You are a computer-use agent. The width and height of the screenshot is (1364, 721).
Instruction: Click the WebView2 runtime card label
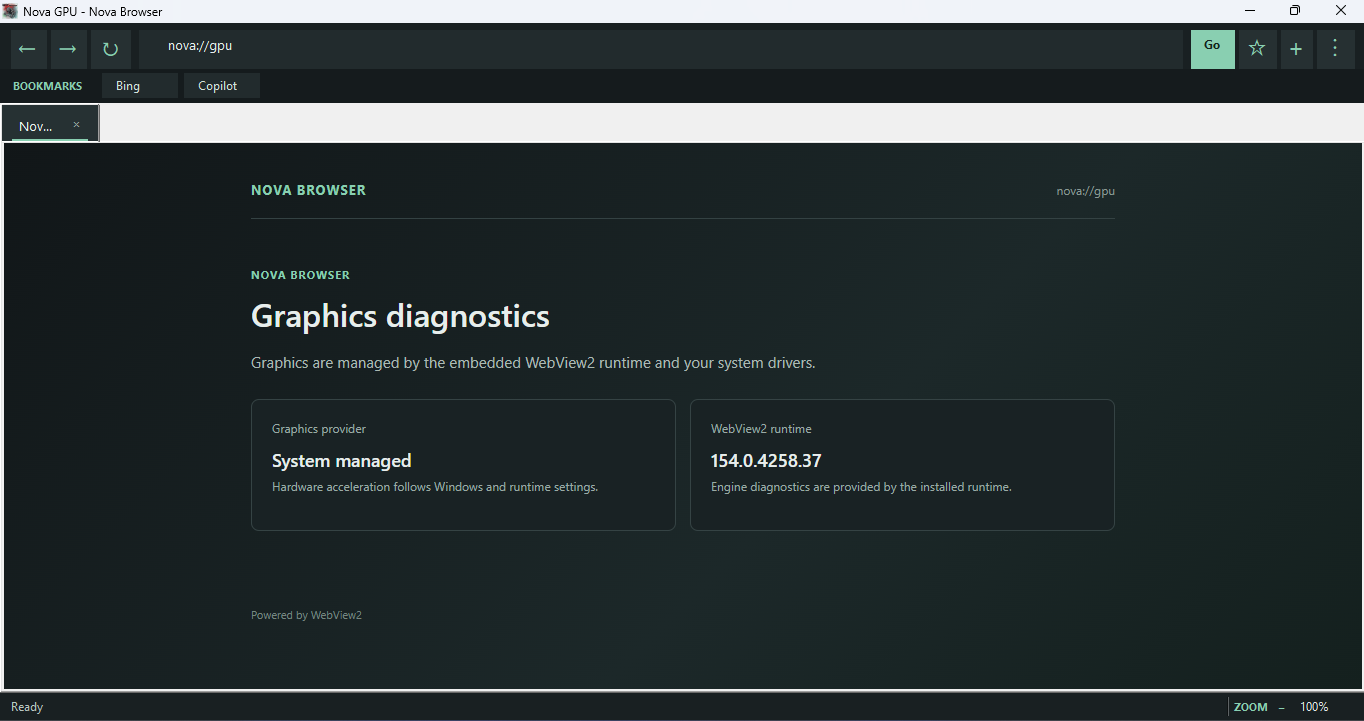(x=761, y=429)
